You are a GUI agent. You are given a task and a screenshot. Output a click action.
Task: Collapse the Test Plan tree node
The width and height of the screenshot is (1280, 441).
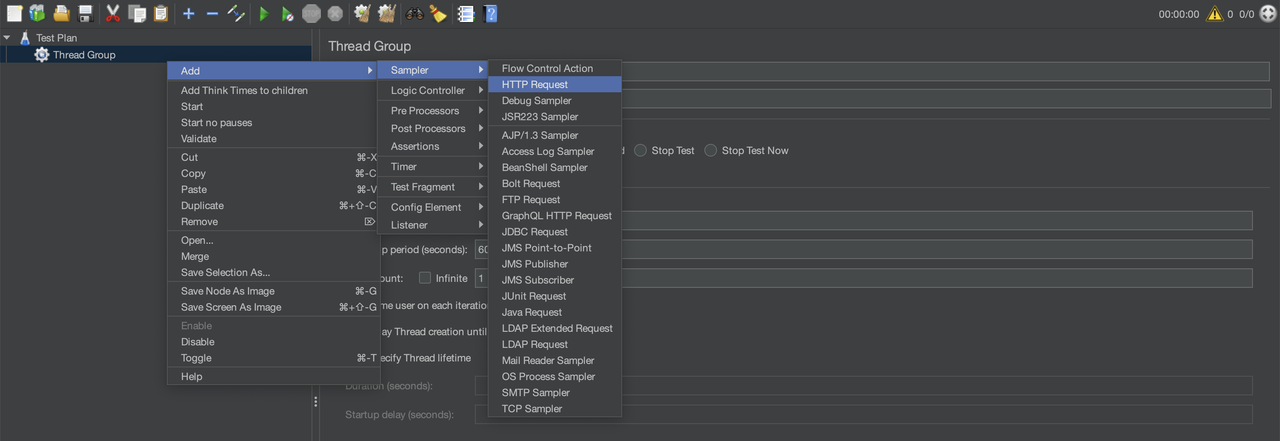pos(8,38)
